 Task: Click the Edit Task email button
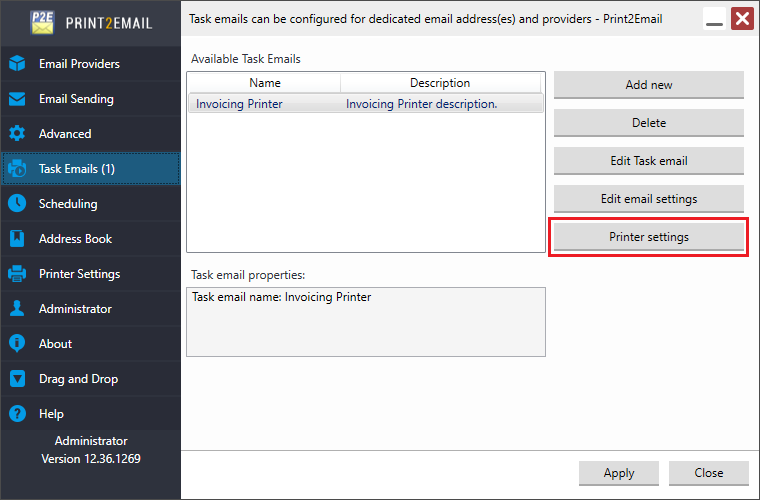pos(649,161)
